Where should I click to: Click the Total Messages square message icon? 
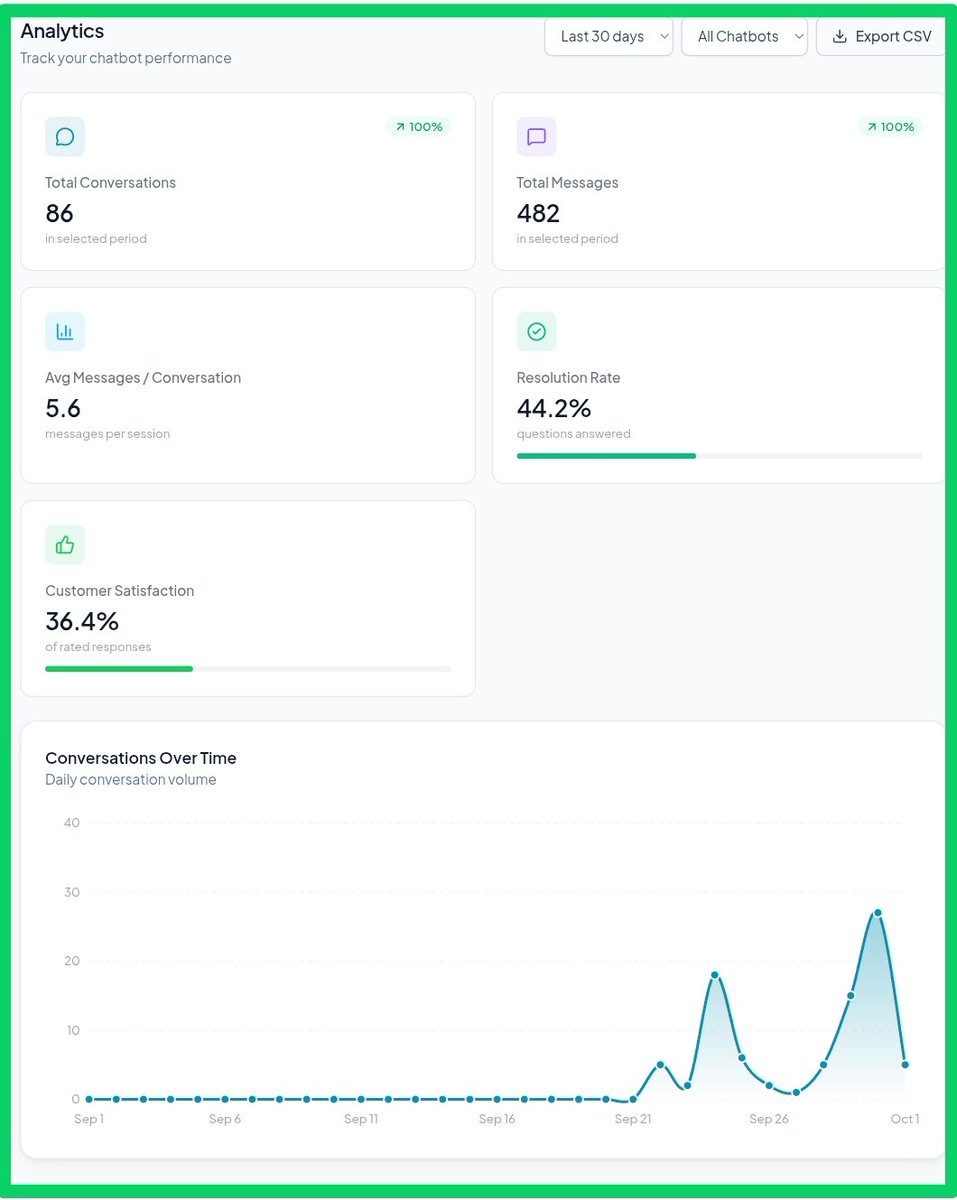pyautogui.click(x=536, y=137)
